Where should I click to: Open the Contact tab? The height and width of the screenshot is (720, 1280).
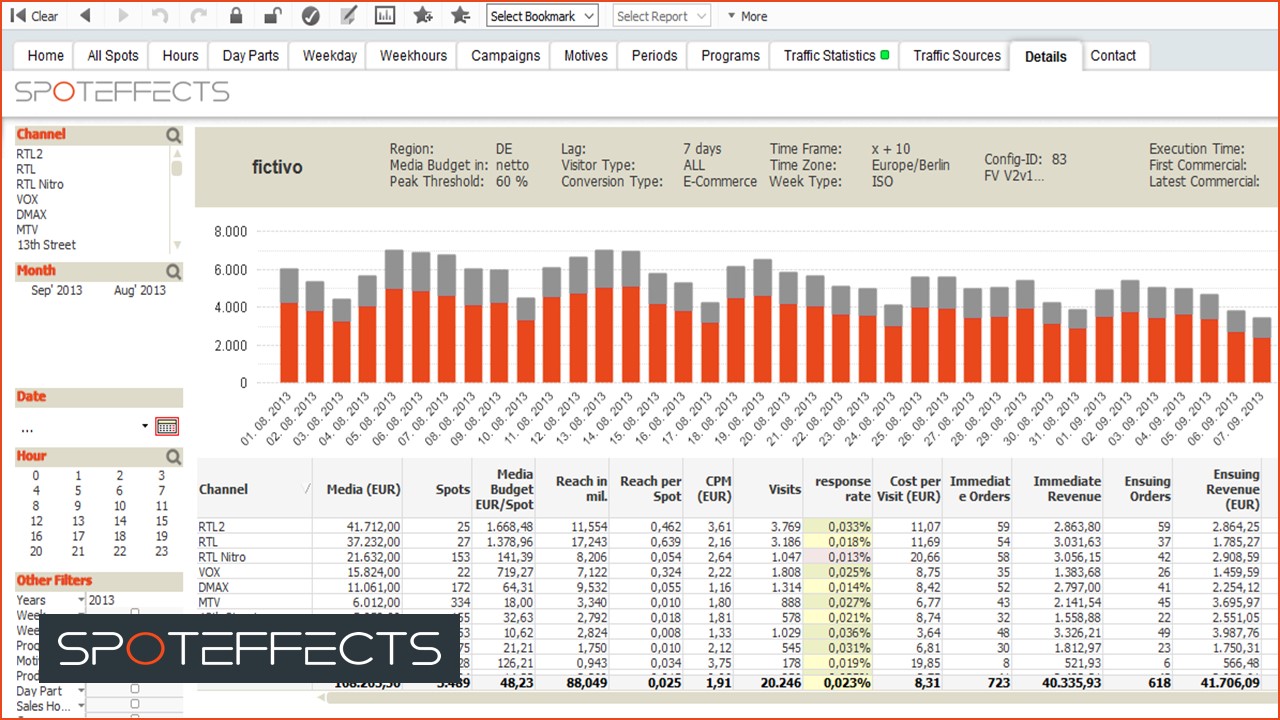click(1113, 56)
